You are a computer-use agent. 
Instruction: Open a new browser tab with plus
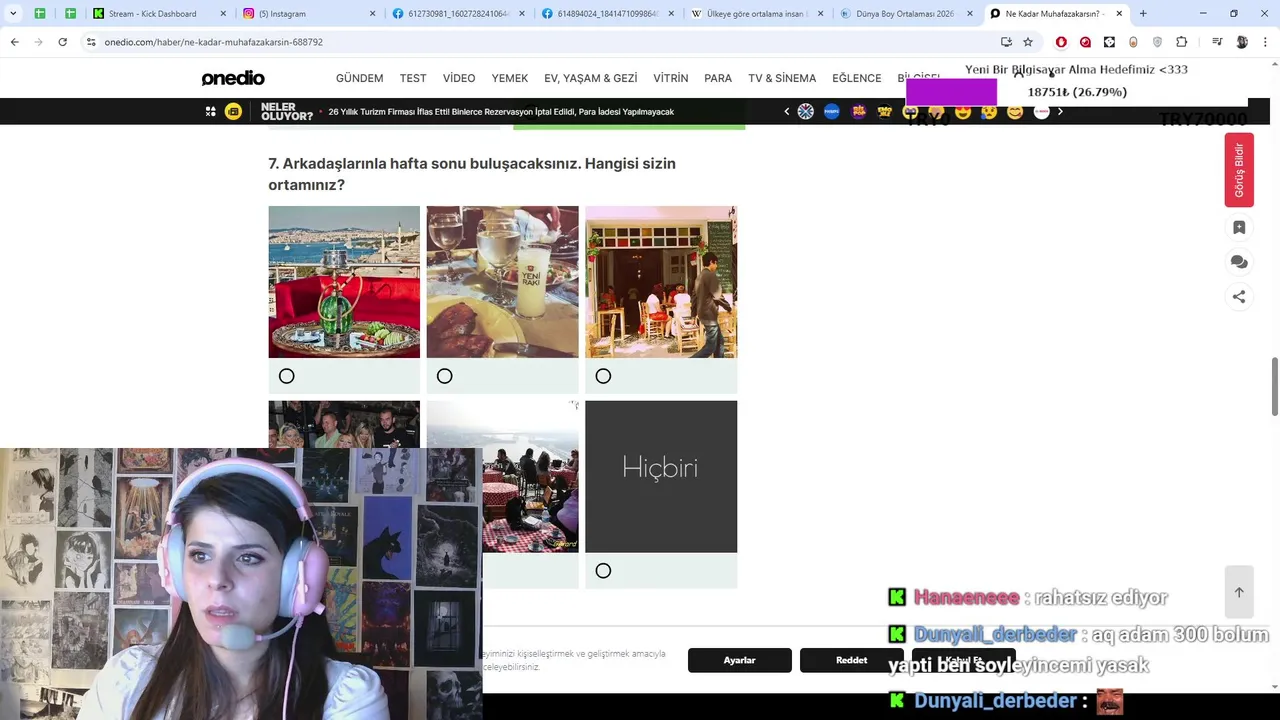[1143, 14]
